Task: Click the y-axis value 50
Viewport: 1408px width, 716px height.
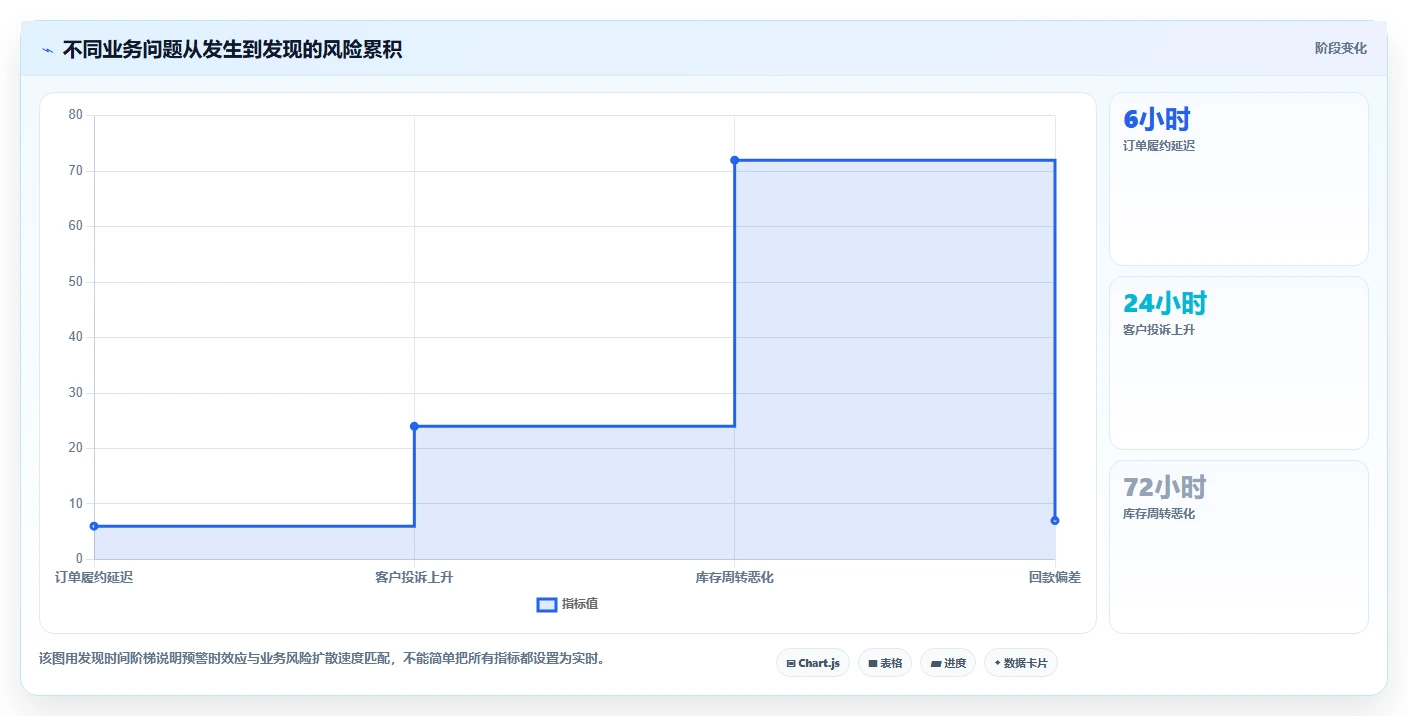Action: point(76,282)
